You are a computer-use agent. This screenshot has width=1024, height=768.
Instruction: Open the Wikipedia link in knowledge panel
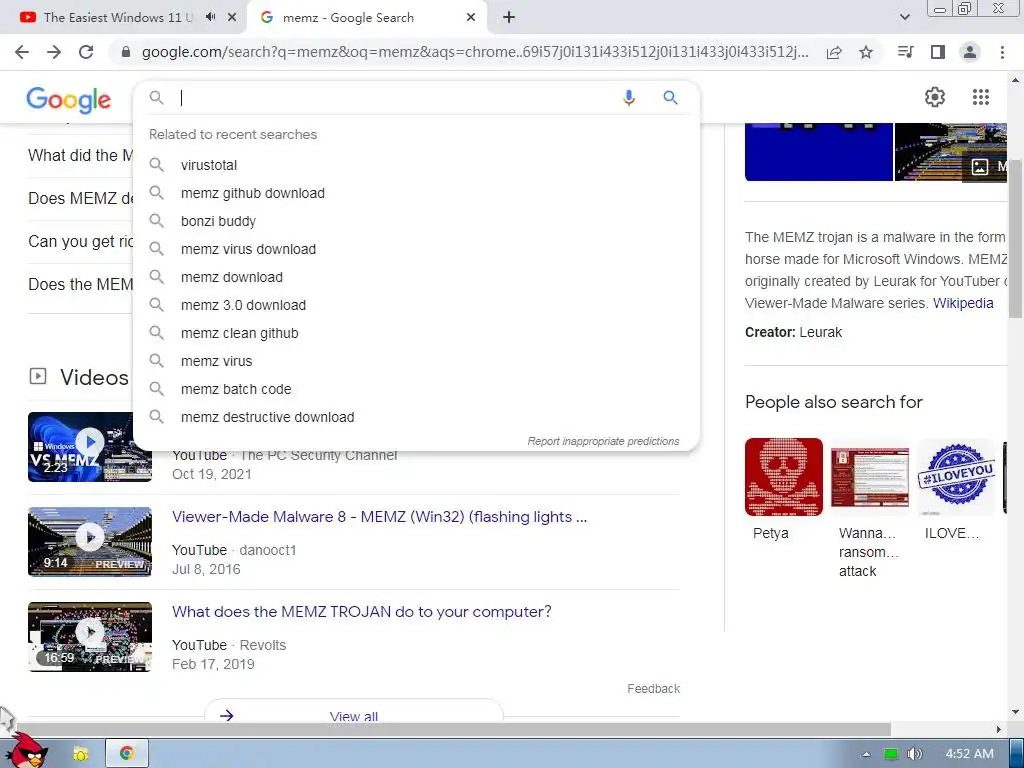click(x=963, y=303)
